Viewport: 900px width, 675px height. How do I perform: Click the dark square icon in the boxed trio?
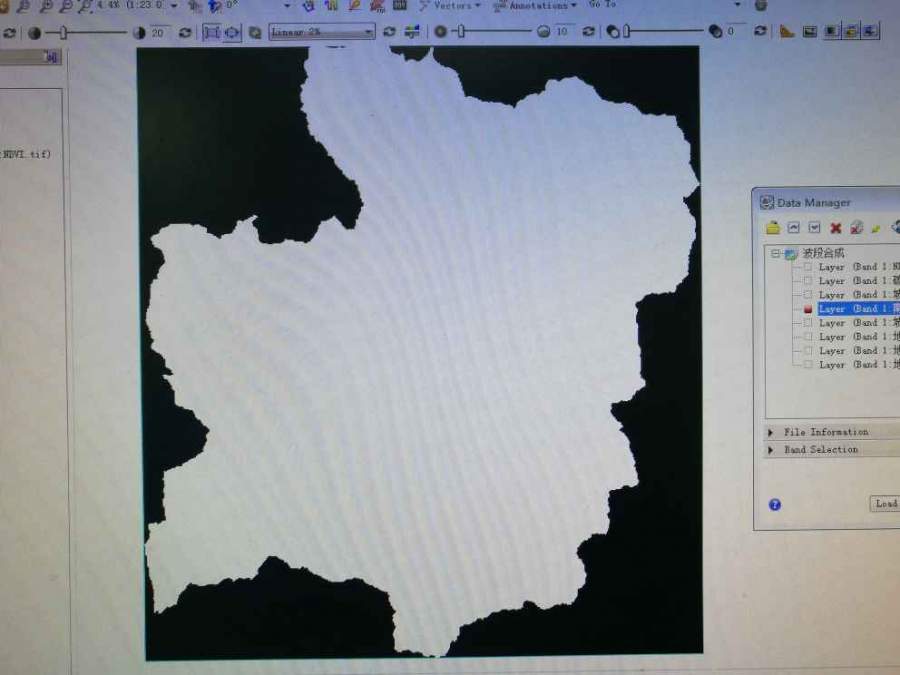pyautogui.click(x=832, y=30)
